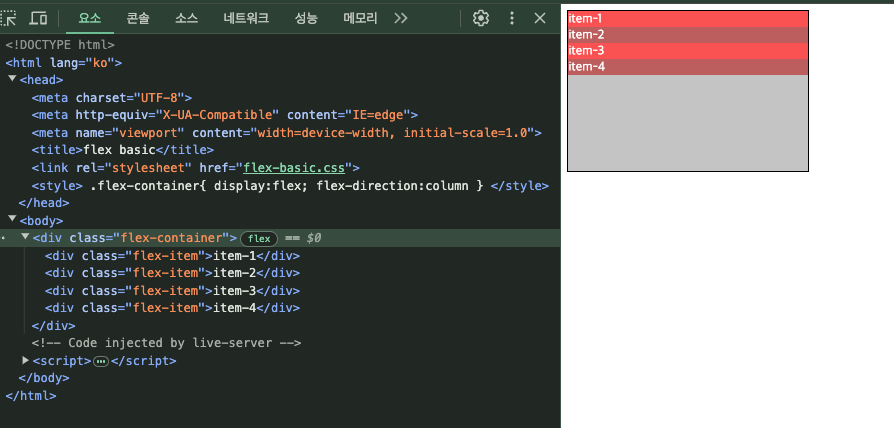Expand the script element triangle
Viewport: 894px width, 428px height.
25,360
